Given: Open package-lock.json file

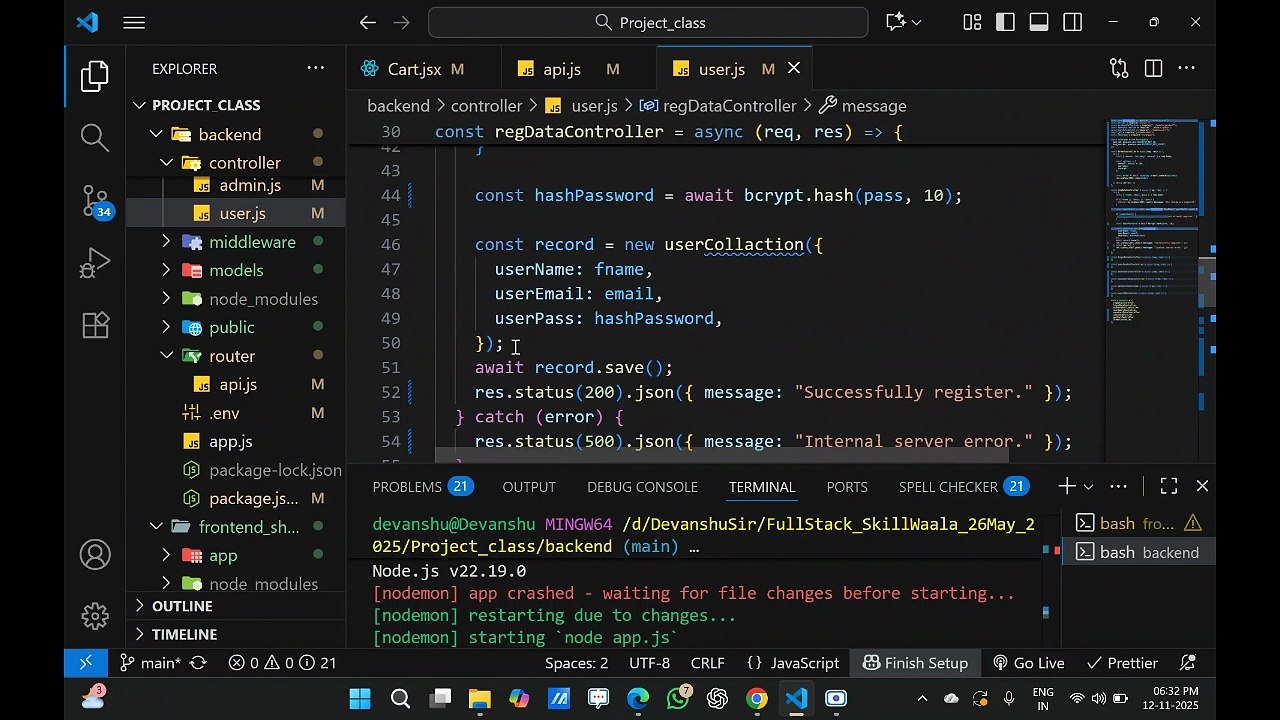Looking at the screenshot, I should [236, 470].
